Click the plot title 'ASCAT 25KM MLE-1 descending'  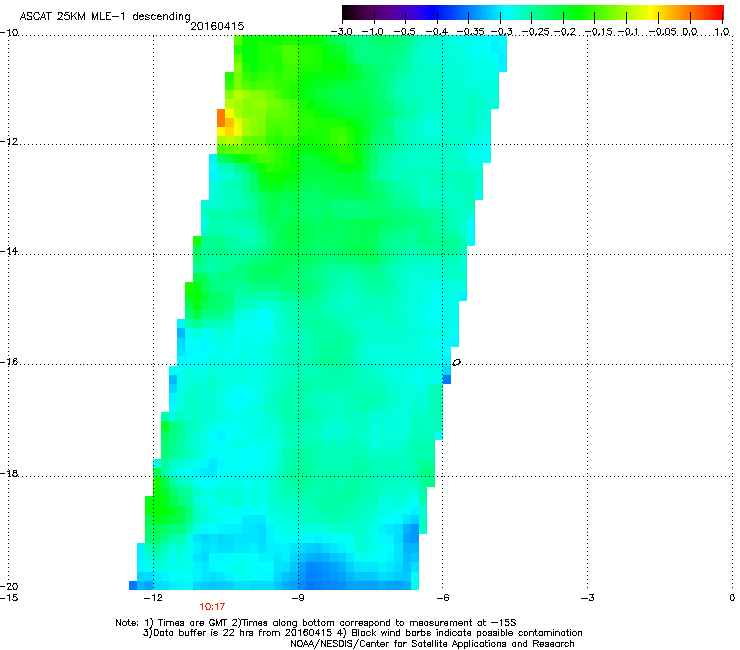(105, 16)
